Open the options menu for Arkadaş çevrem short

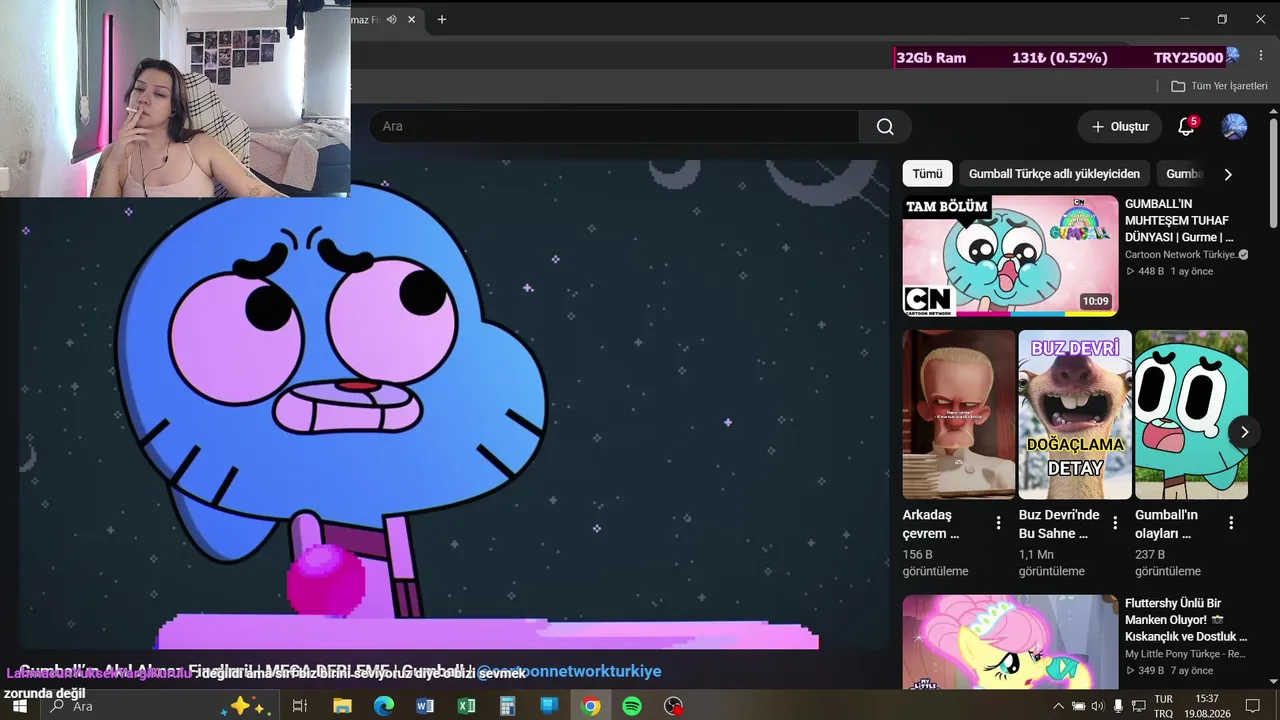[x=998, y=523]
